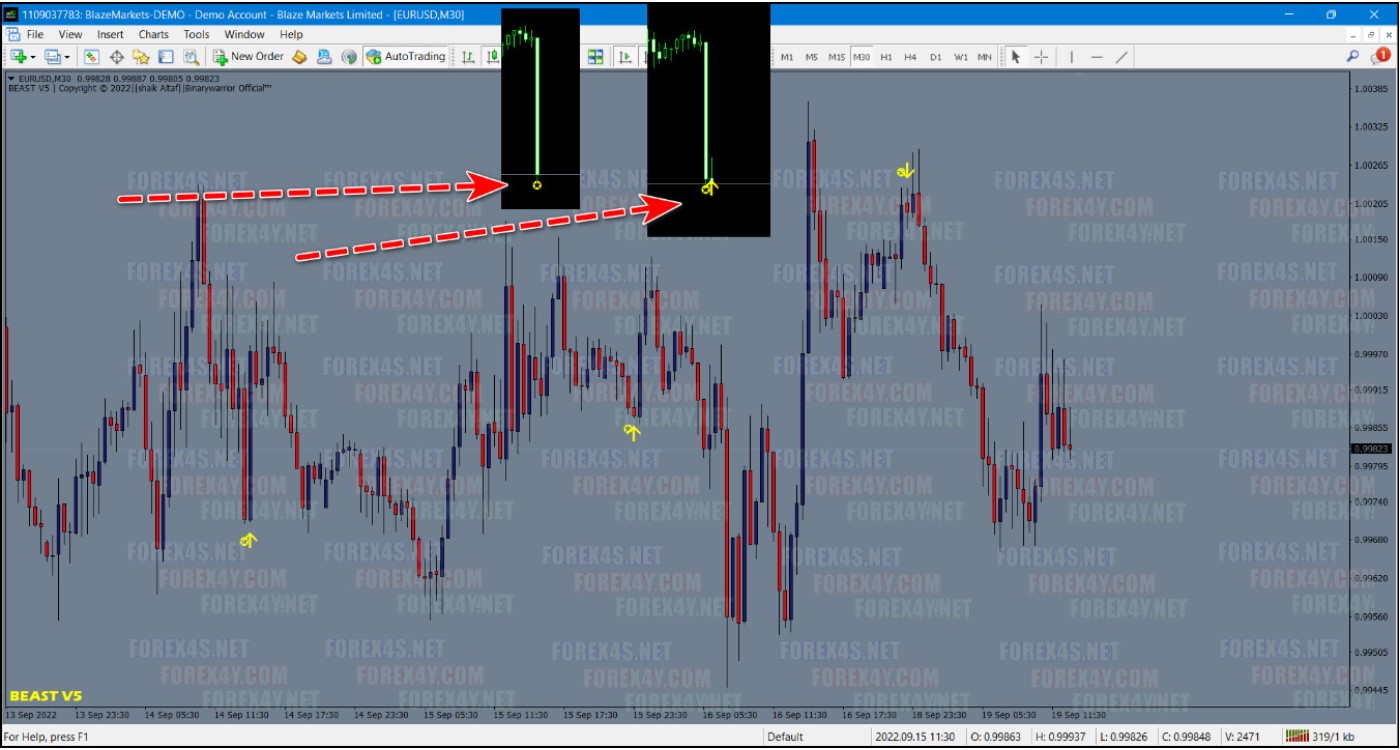Open the Help menu
This screenshot has width=1400, height=750.
291,34
